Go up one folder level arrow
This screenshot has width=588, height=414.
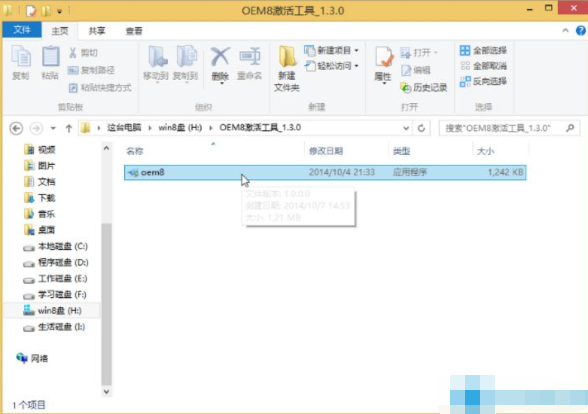(69, 129)
